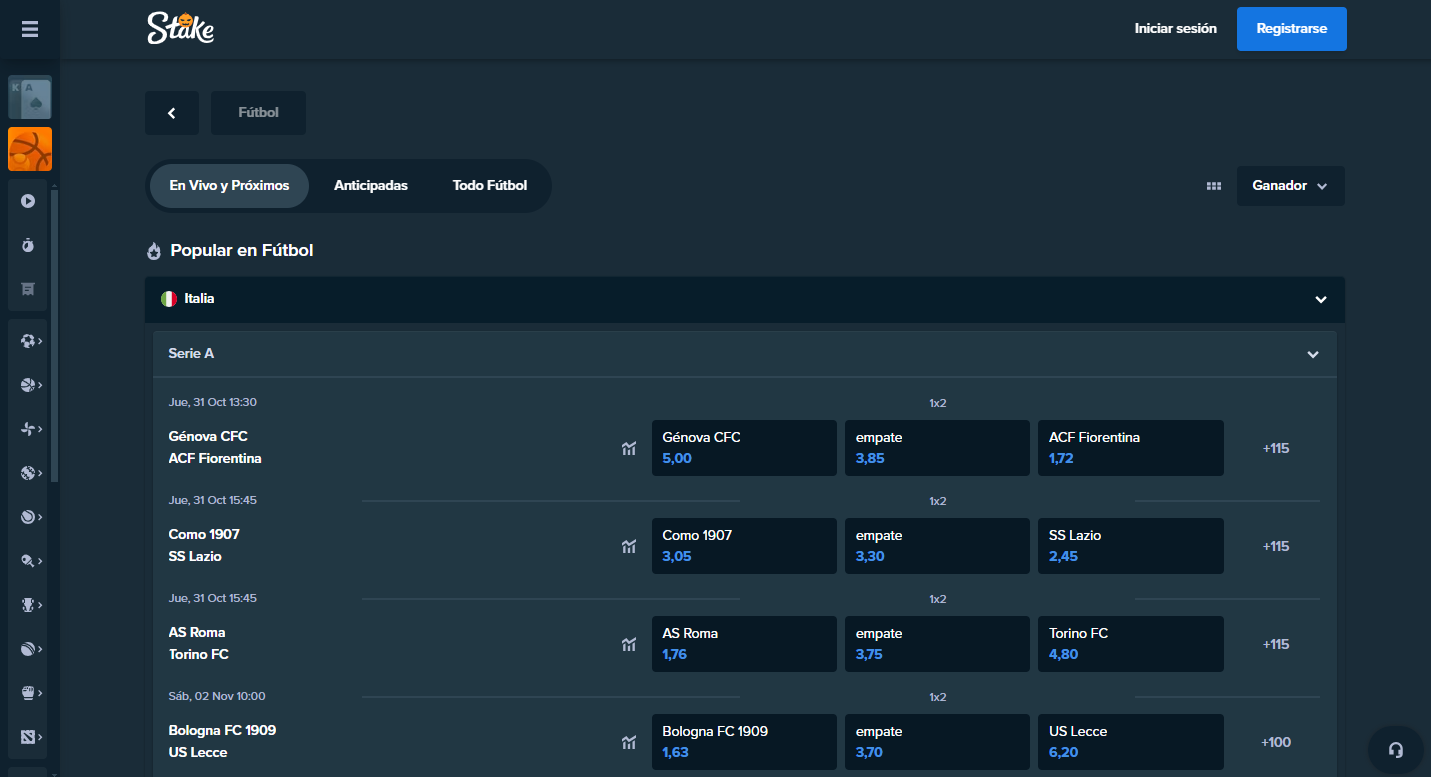This screenshot has width=1431, height=777.
Task: Open the hamburger menu in the sidebar
Action: 30,29
